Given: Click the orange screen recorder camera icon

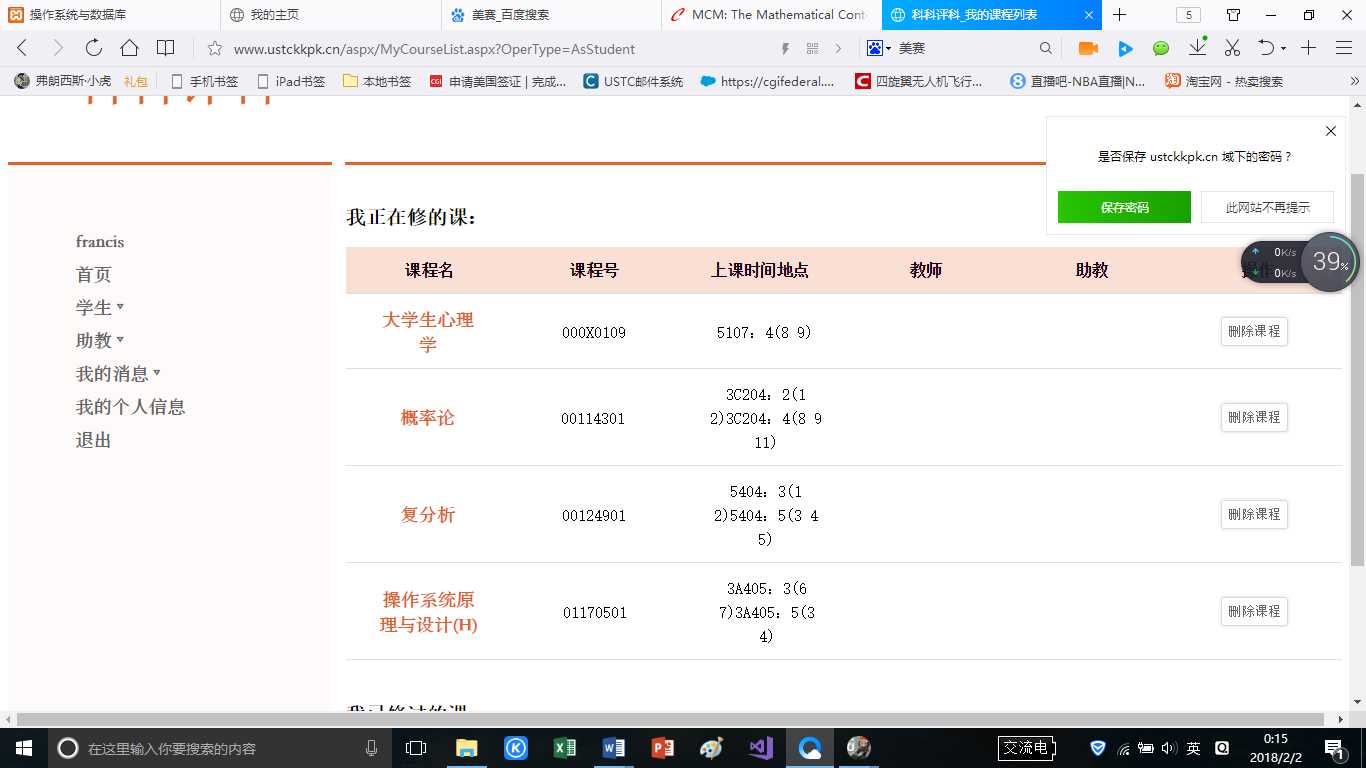Looking at the screenshot, I should click(x=1089, y=48).
